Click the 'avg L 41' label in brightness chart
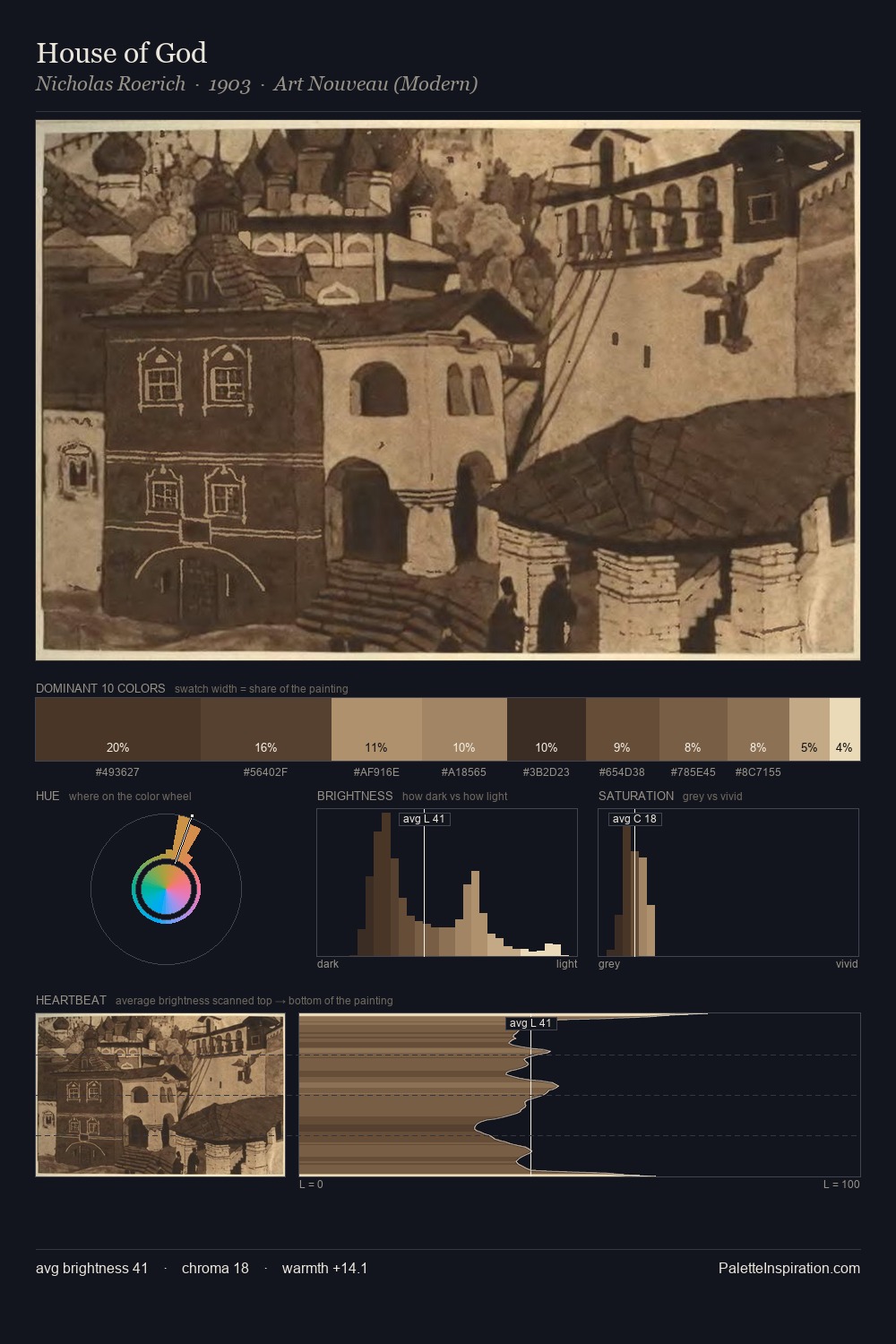Image resolution: width=896 pixels, height=1344 pixels. (x=424, y=819)
